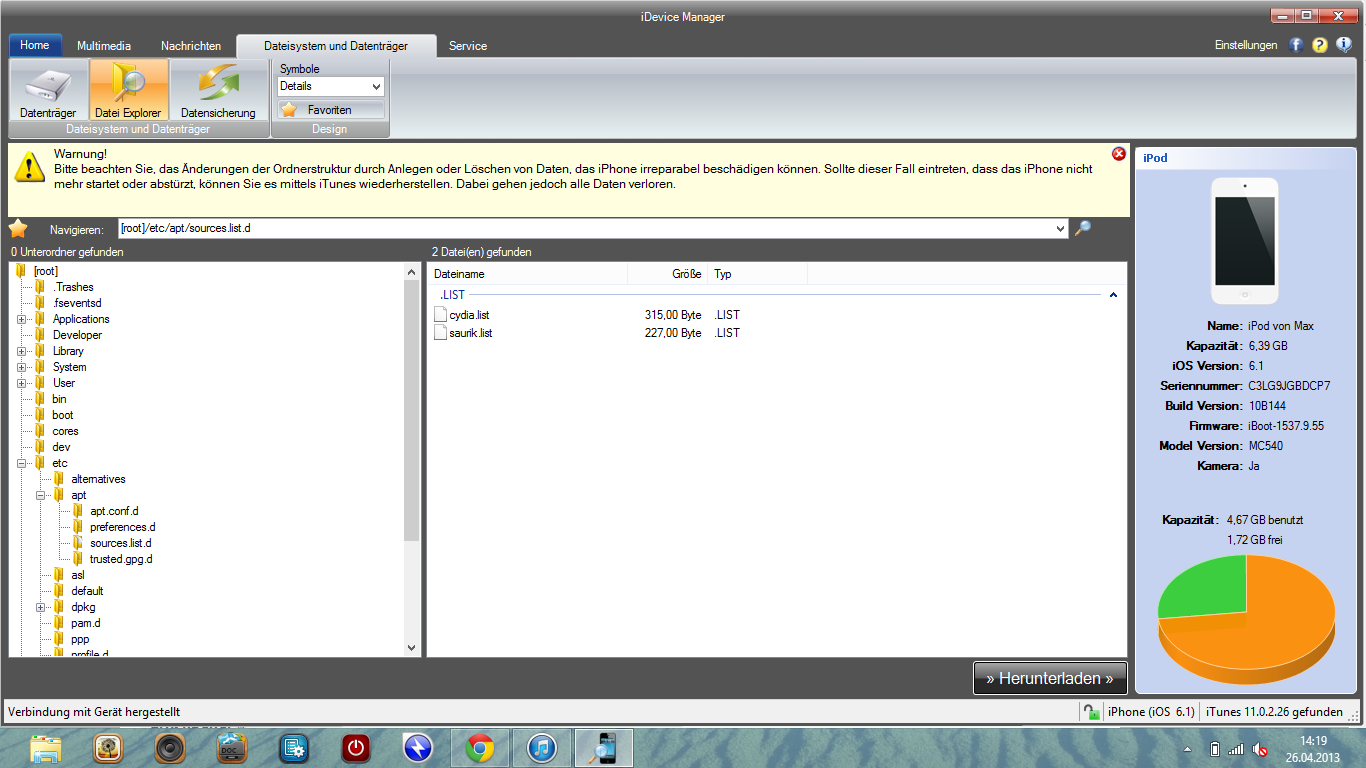Switch to the Nachrichten tab
The width and height of the screenshot is (1366, 768).
191,46
